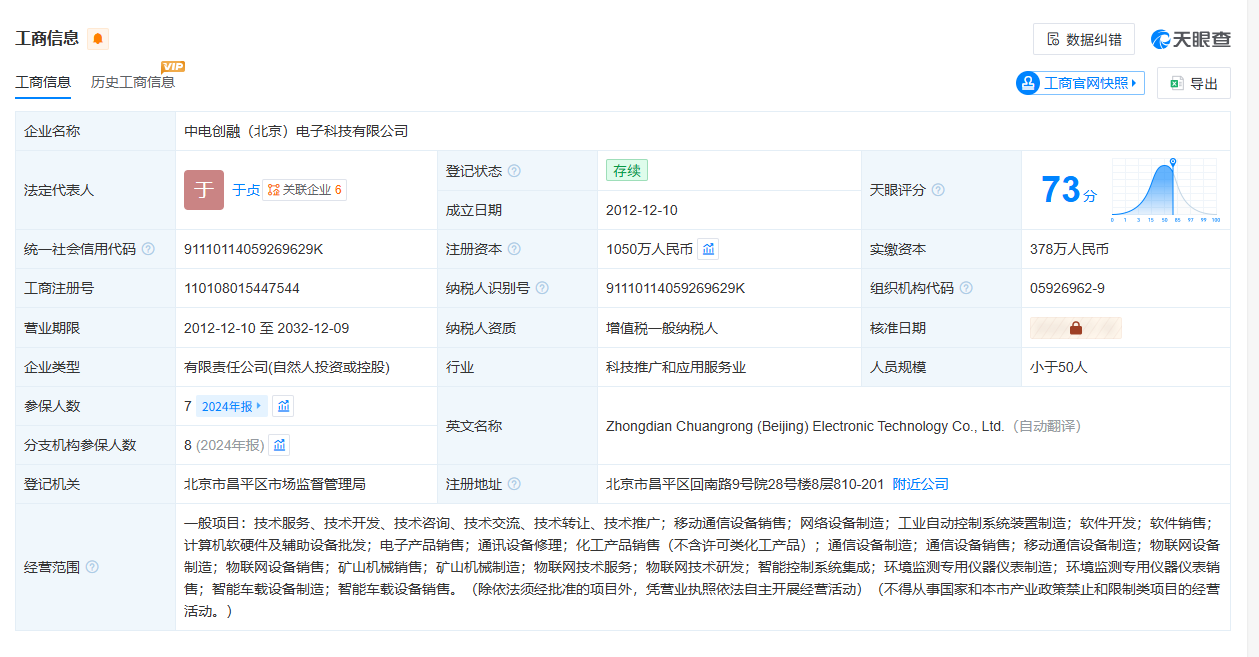Viewport: 1259px width, 657px height.
Task: Click the question mark beside 天眼评分
Action: click(x=938, y=190)
